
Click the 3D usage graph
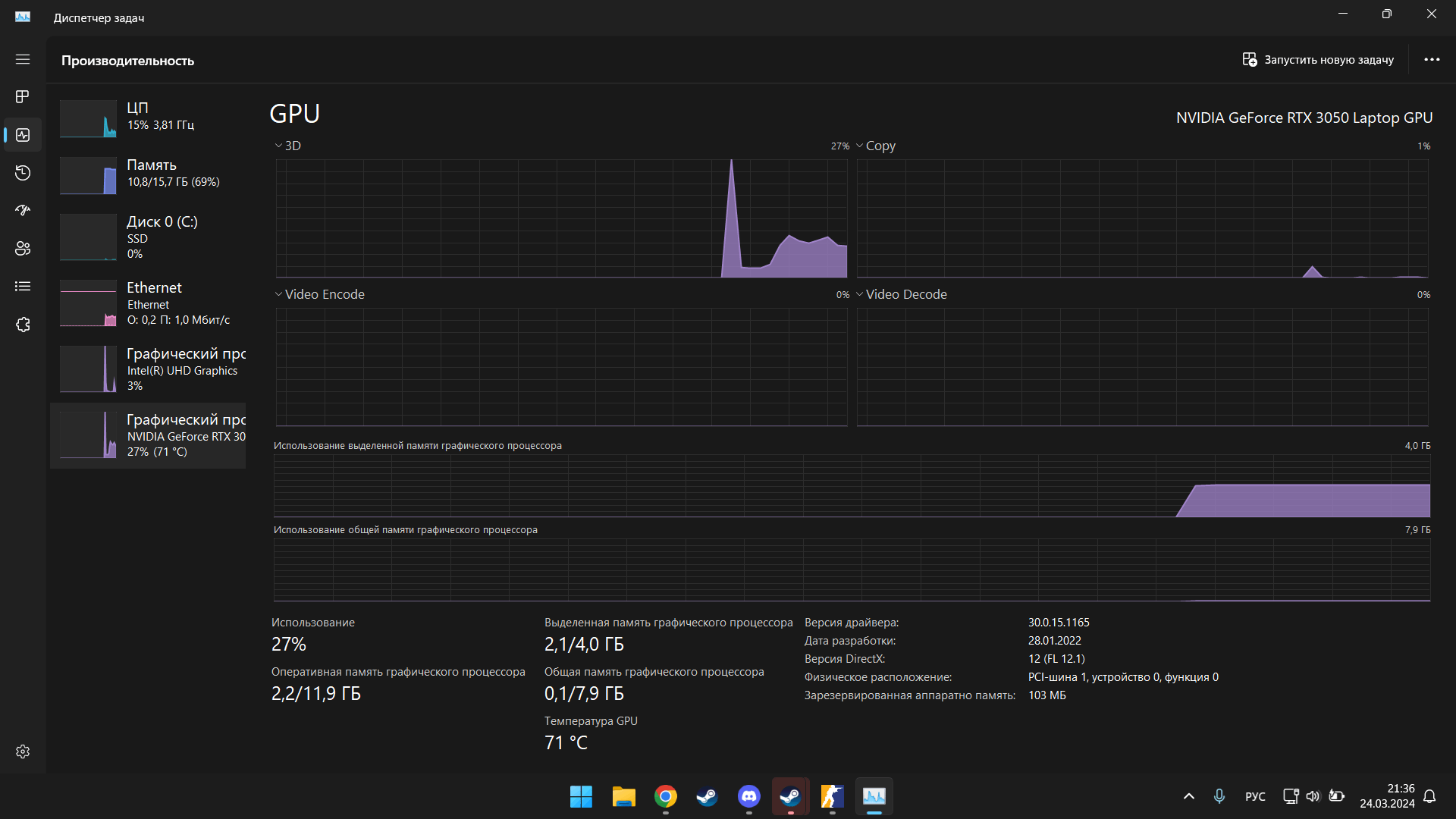pyautogui.click(x=561, y=218)
